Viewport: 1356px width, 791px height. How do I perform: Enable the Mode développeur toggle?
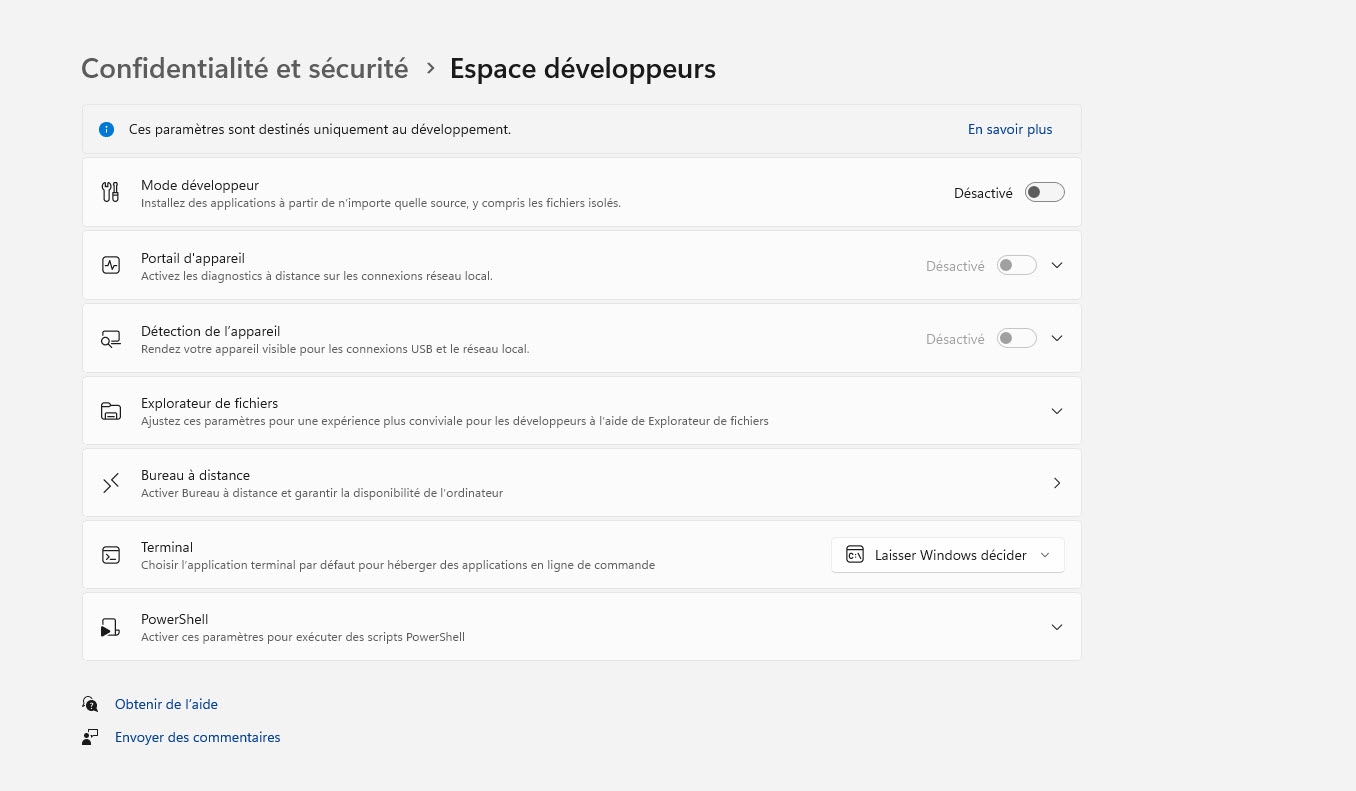tap(1044, 192)
